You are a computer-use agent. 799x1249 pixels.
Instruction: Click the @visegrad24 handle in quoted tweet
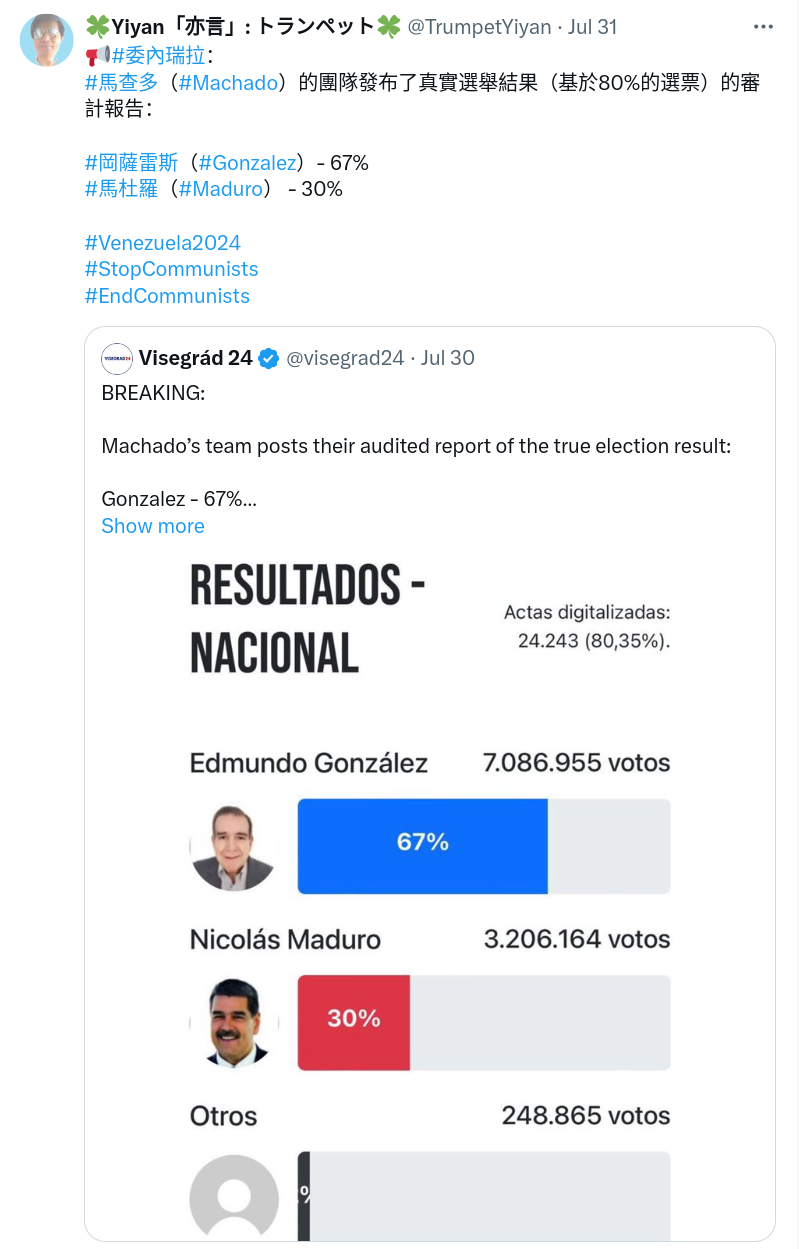[x=345, y=358]
